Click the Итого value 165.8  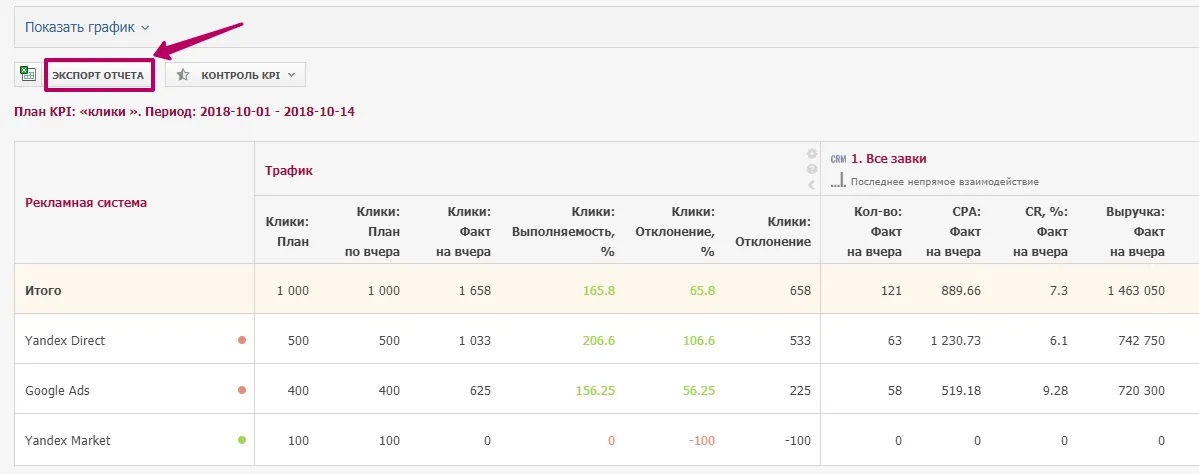point(599,291)
